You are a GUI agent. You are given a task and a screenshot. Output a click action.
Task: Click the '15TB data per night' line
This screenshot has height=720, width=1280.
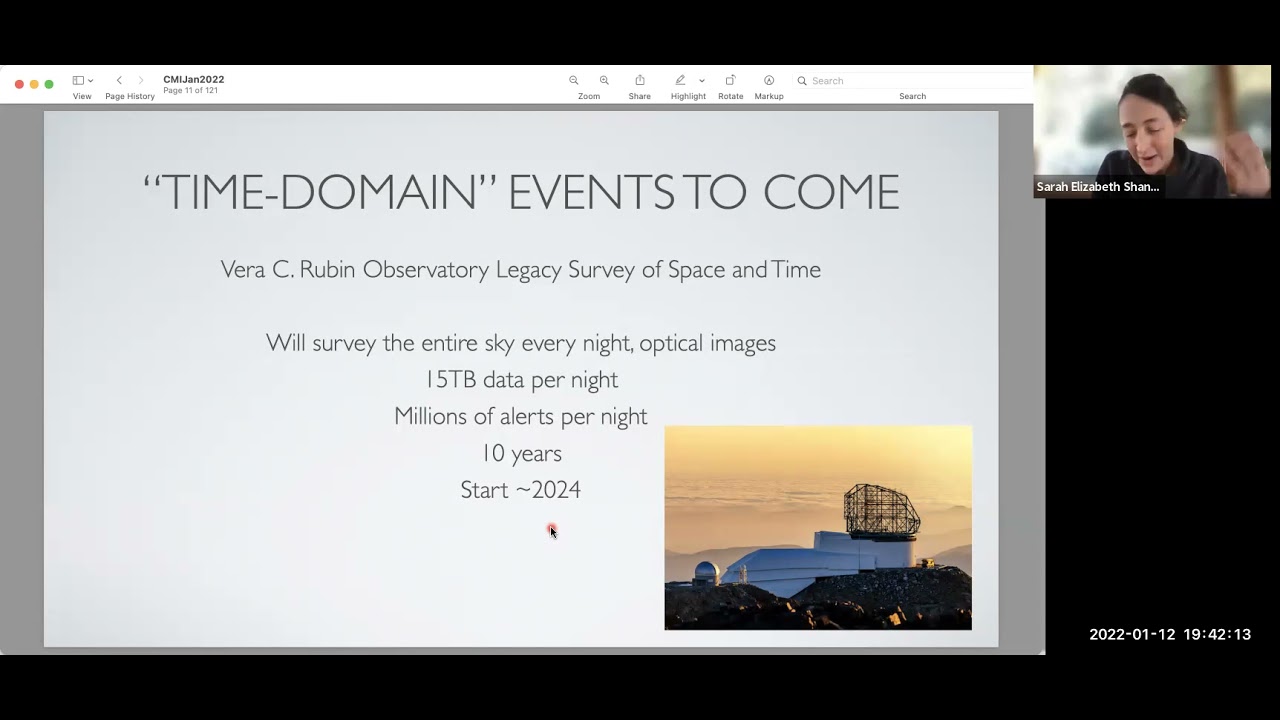521,380
